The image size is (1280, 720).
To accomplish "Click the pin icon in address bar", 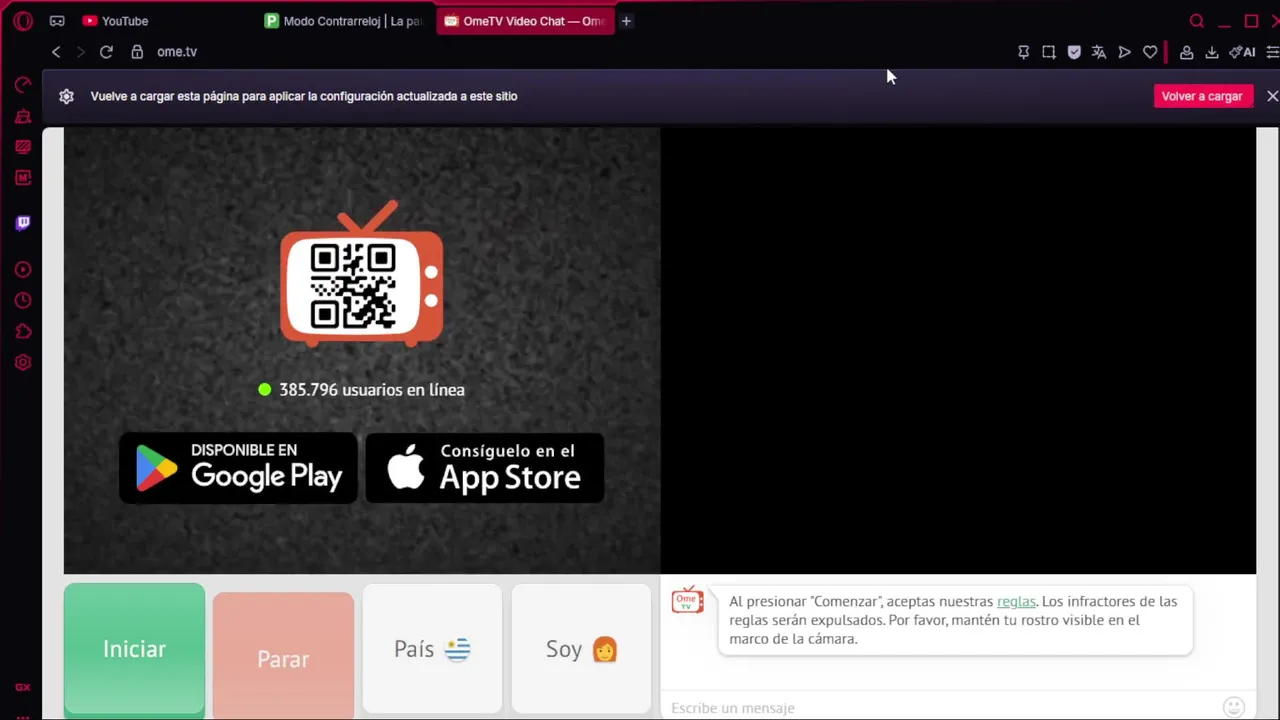I will click(x=1023, y=52).
